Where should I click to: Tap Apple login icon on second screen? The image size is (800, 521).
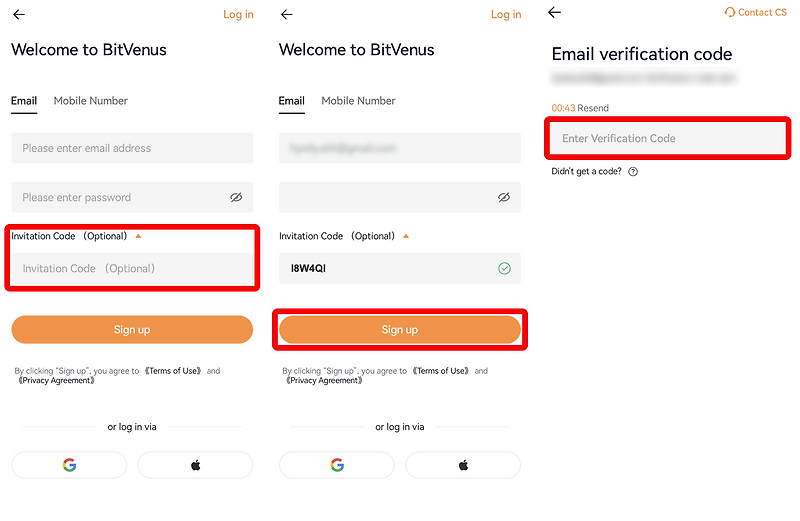(463, 465)
